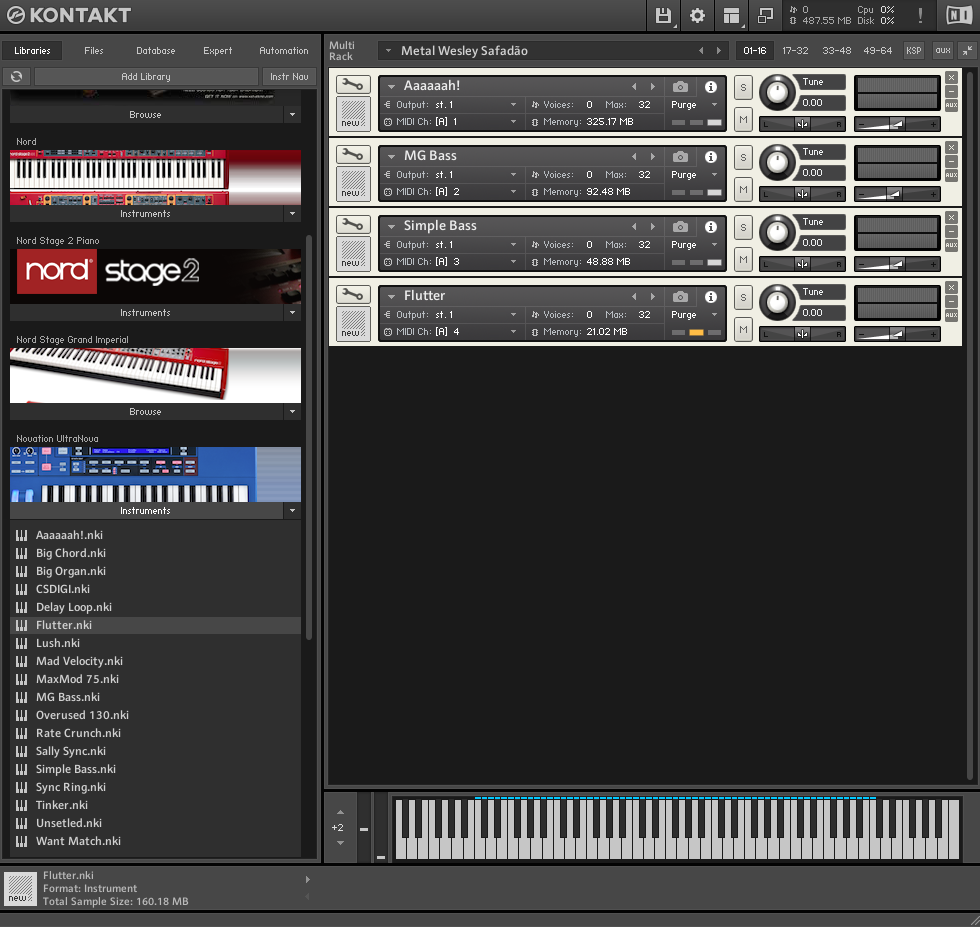980x927 pixels.
Task: Click the refresh libraries icon
Action: (x=16, y=76)
